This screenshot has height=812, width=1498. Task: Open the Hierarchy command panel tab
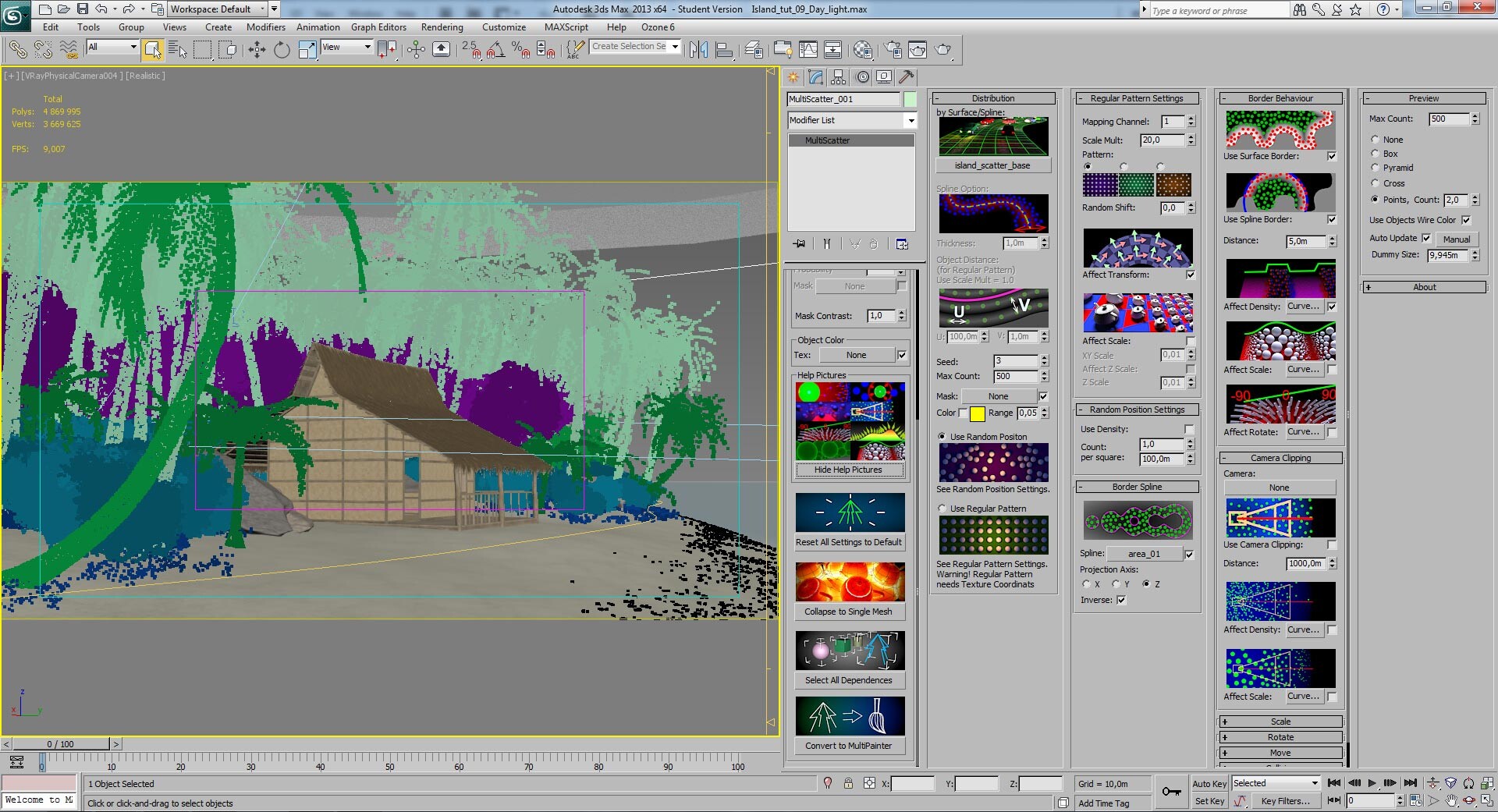click(x=839, y=77)
